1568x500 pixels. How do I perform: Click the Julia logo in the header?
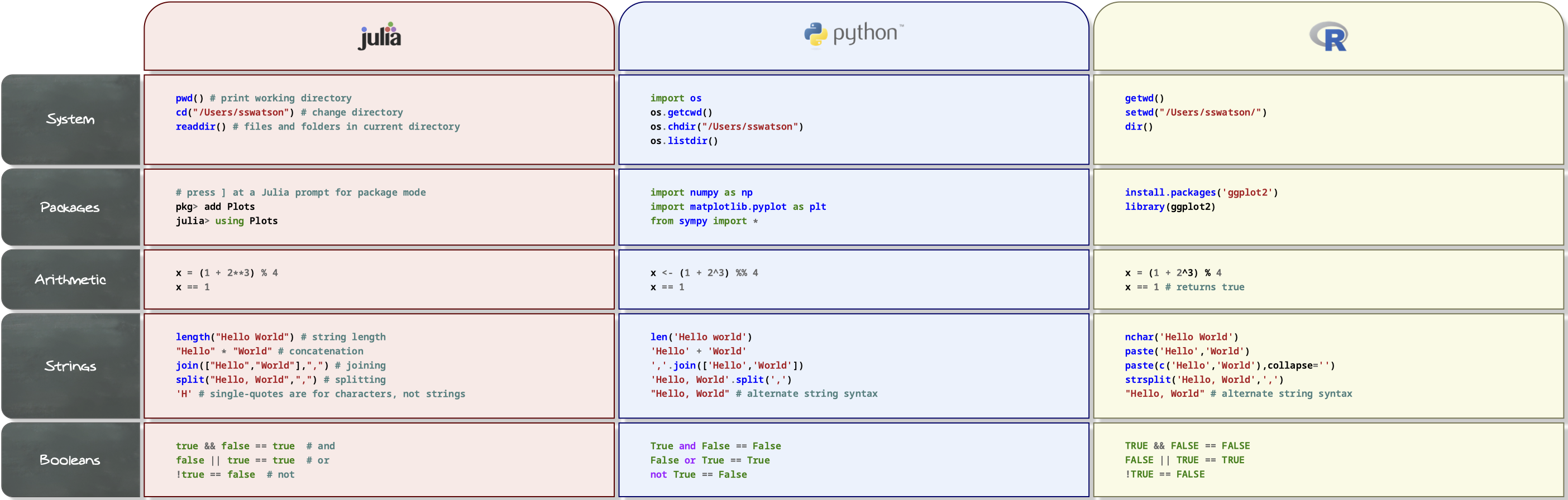[379, 36]
